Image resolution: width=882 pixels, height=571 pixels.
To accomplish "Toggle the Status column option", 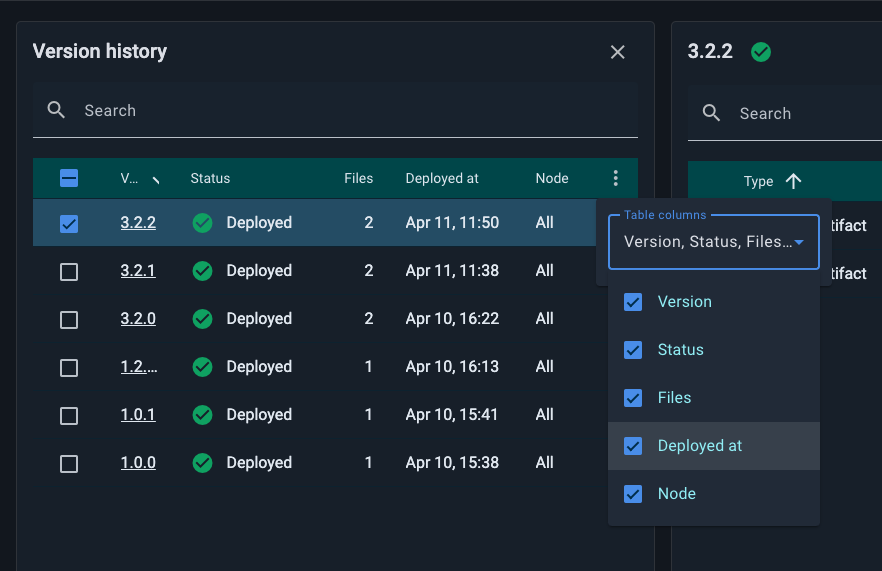I will point(714,350).
